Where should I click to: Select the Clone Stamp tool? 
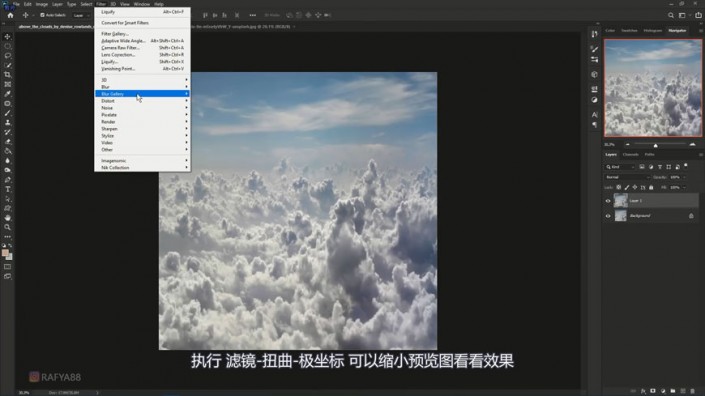tap(7, 122)
